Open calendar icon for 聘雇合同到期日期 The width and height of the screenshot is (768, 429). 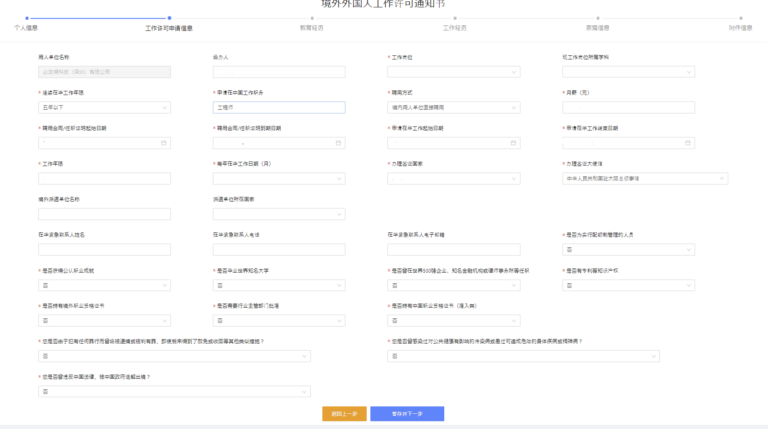(338, 143)
